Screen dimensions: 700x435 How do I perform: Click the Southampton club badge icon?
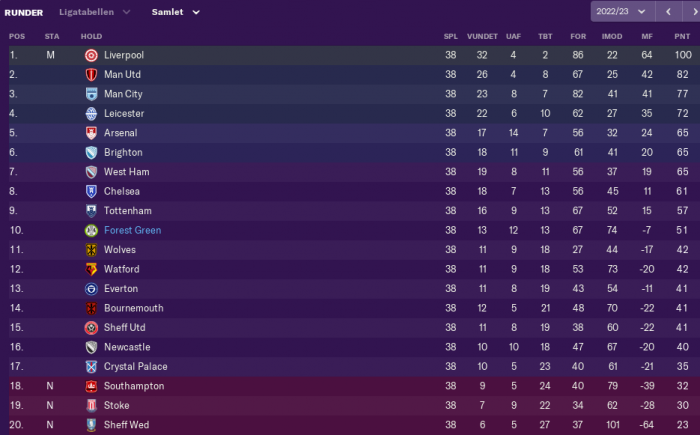click(x=91, y=386)
